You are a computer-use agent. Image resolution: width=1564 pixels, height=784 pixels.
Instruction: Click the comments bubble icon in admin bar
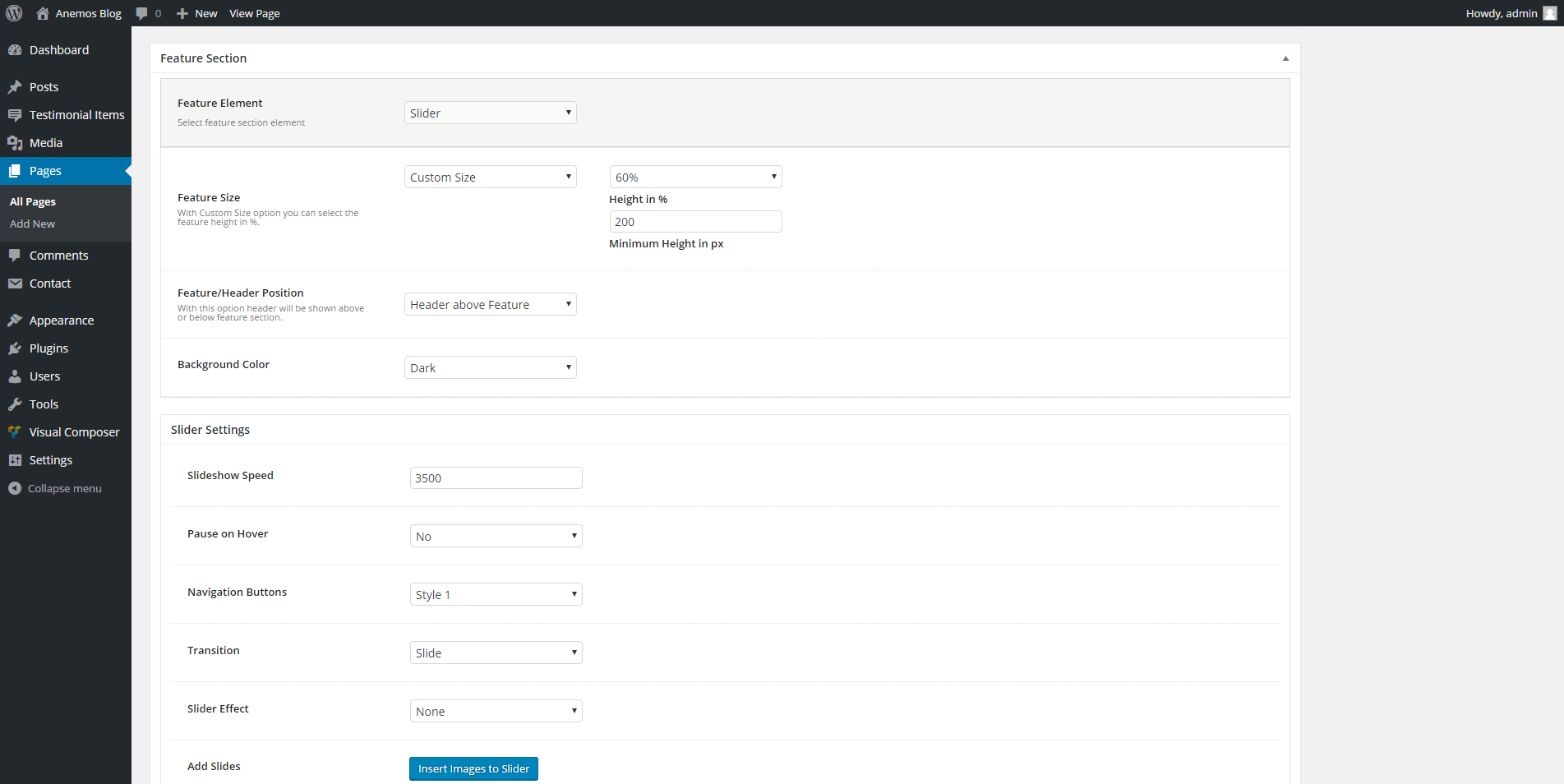coord(141,13)
